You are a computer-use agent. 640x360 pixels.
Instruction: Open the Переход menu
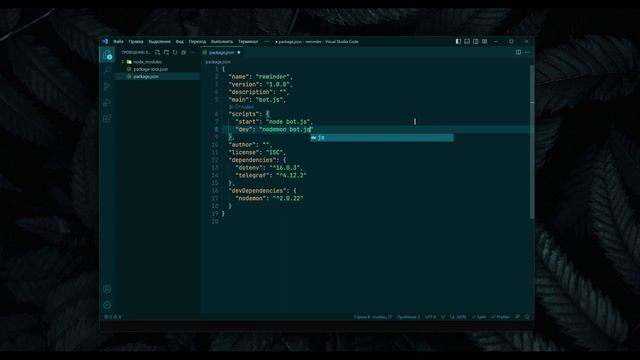197,41
